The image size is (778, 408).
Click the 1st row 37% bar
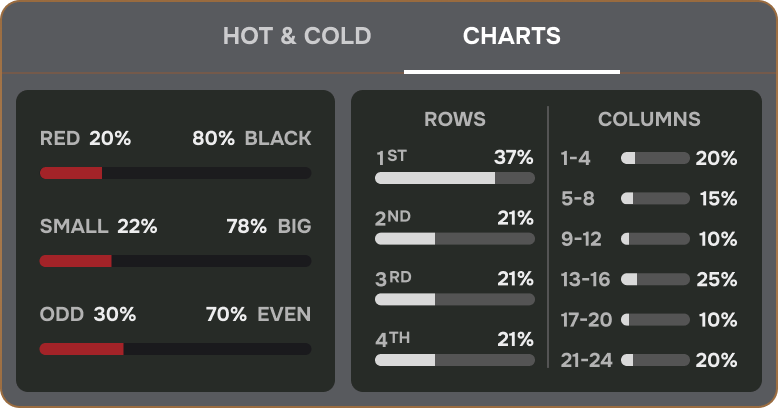click(x=455, y=178)
